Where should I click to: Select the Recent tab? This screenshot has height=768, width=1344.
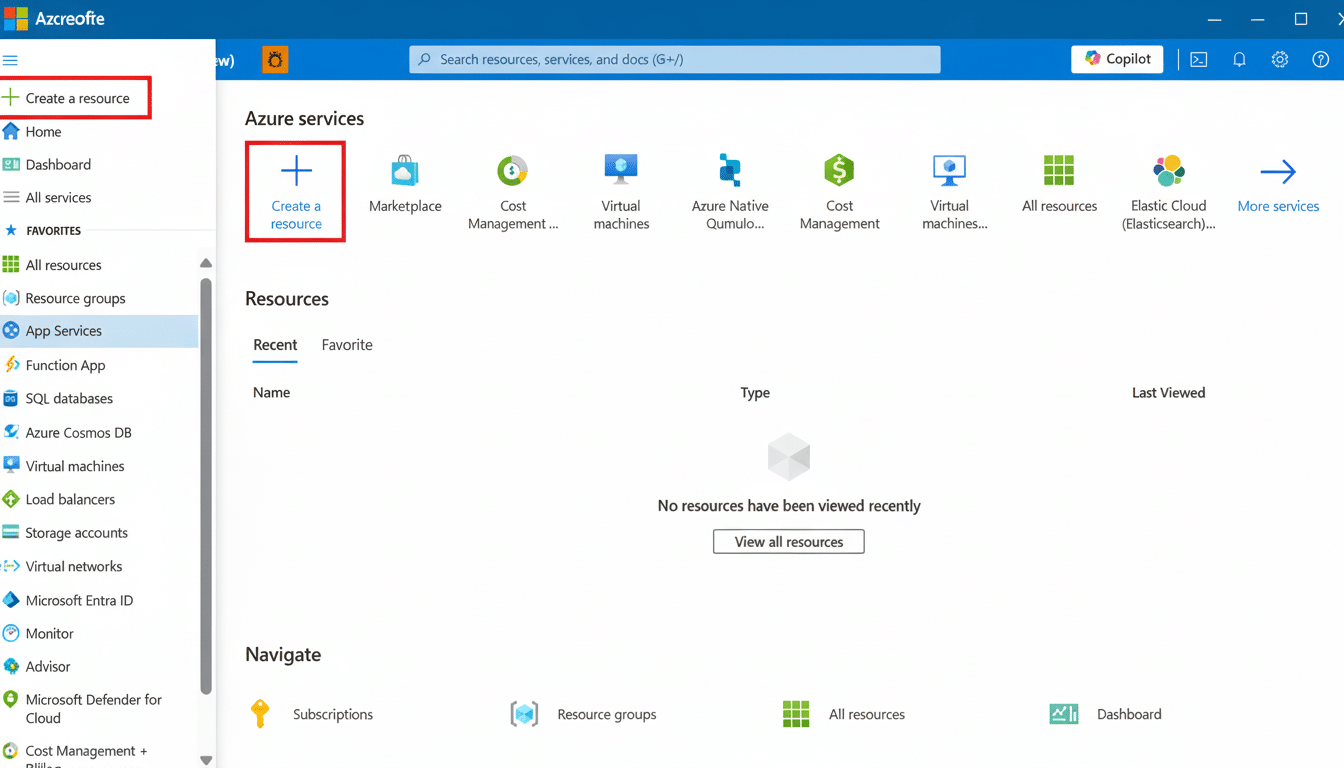(275, 344)
